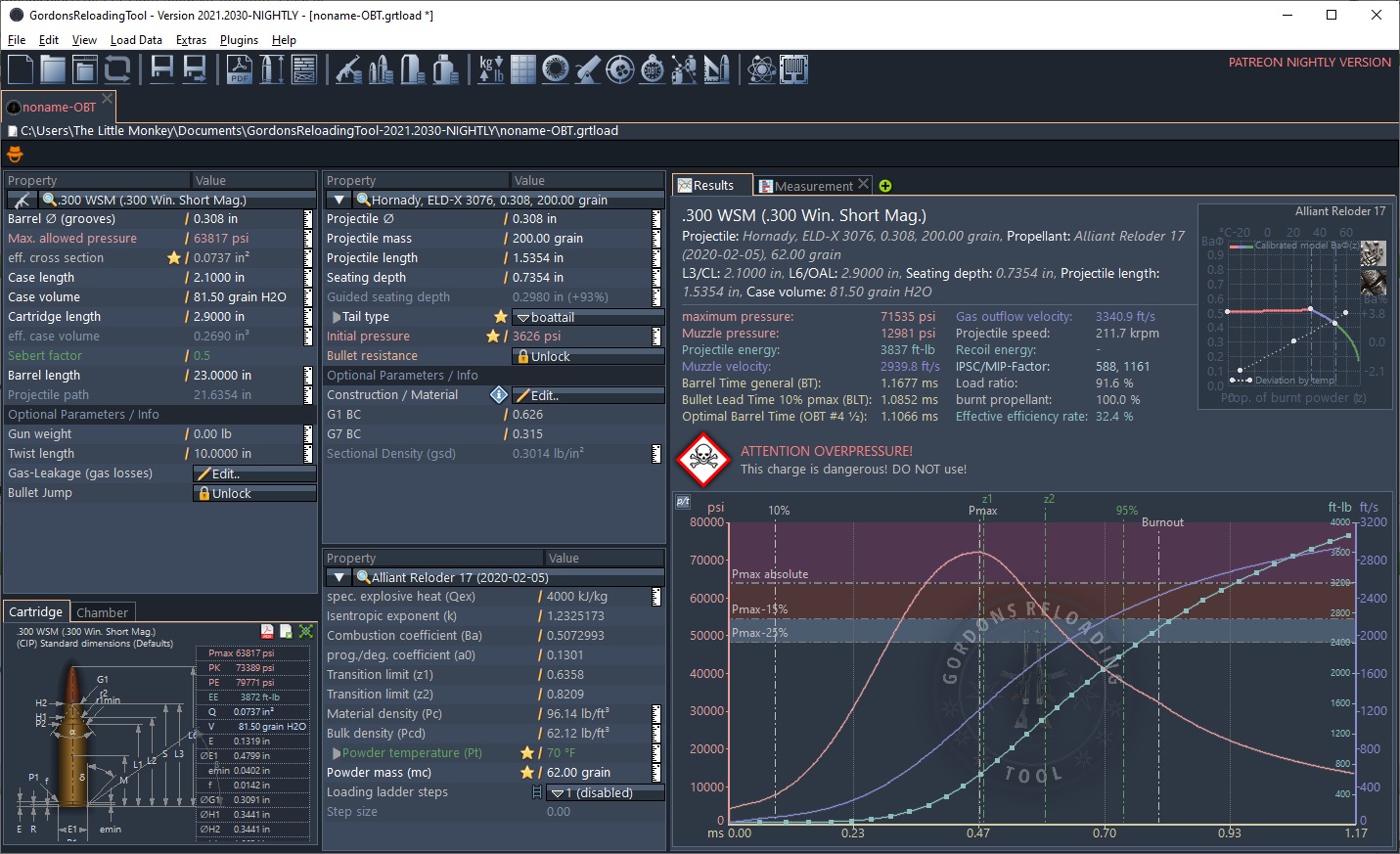Image resolution: width=1400 pixels, height=854 pixels.
Task: Click the Construction / Material info icon
Action: (x=498, y=395)
